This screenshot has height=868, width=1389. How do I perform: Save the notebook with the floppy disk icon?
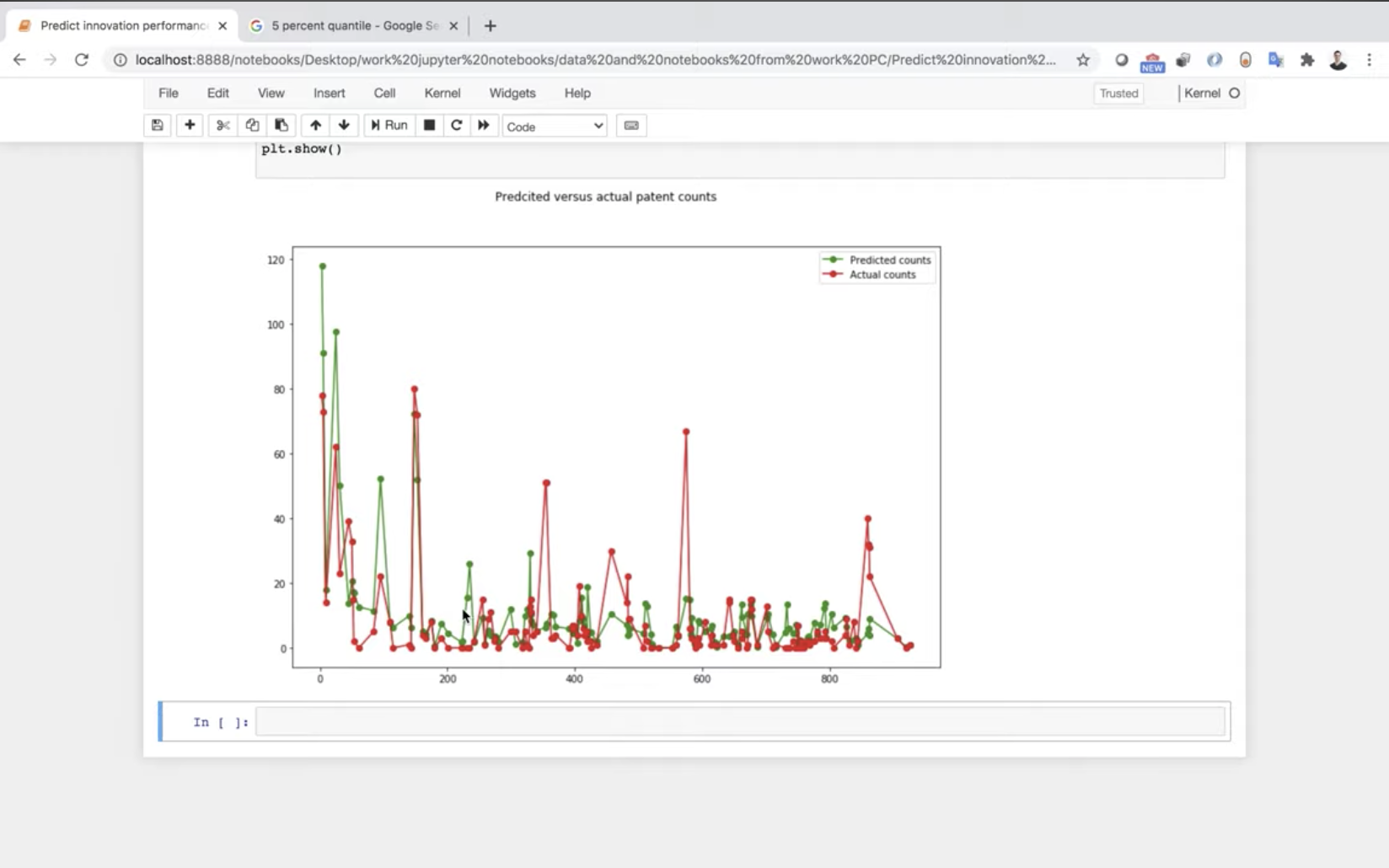click(158, 126)
